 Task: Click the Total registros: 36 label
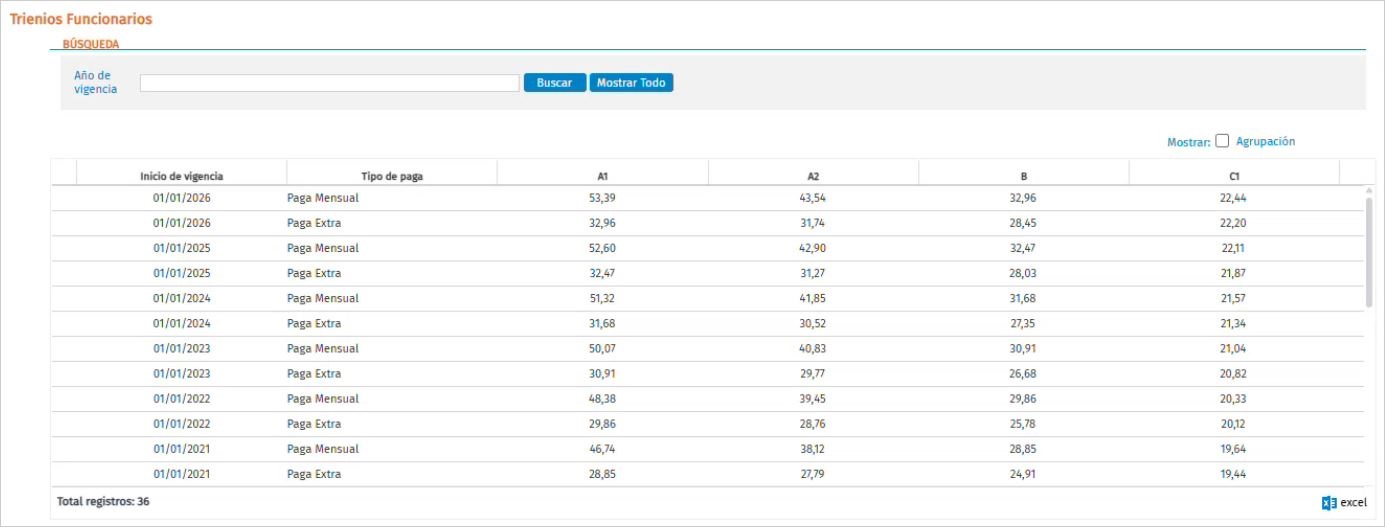103,501
